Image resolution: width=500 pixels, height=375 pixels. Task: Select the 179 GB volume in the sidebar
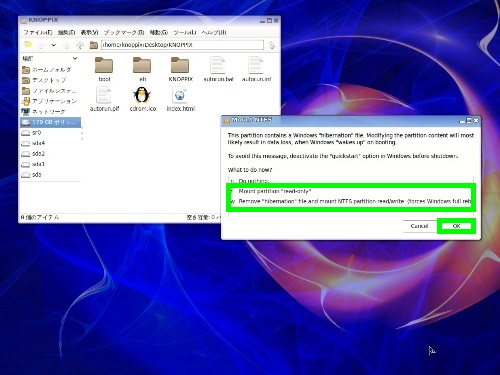point(50,122)
